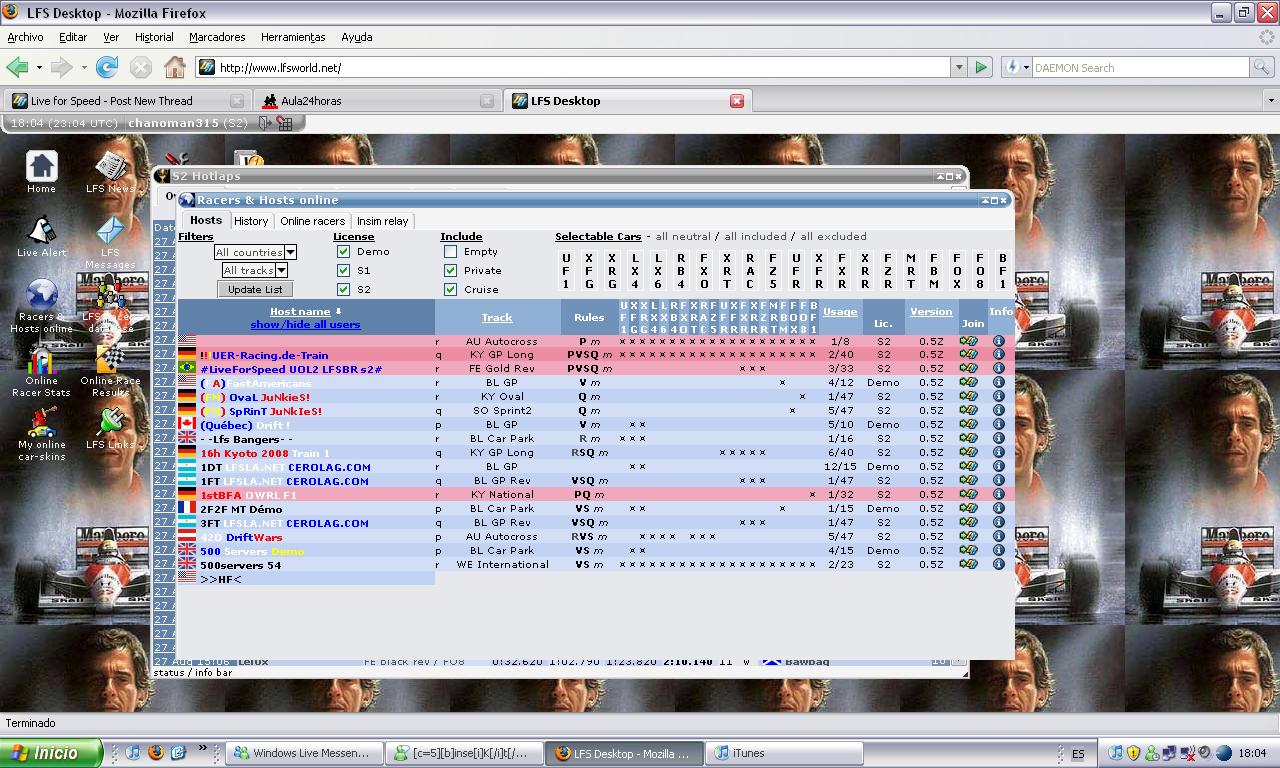Open the LFS News desktop icon

(110, 166)
